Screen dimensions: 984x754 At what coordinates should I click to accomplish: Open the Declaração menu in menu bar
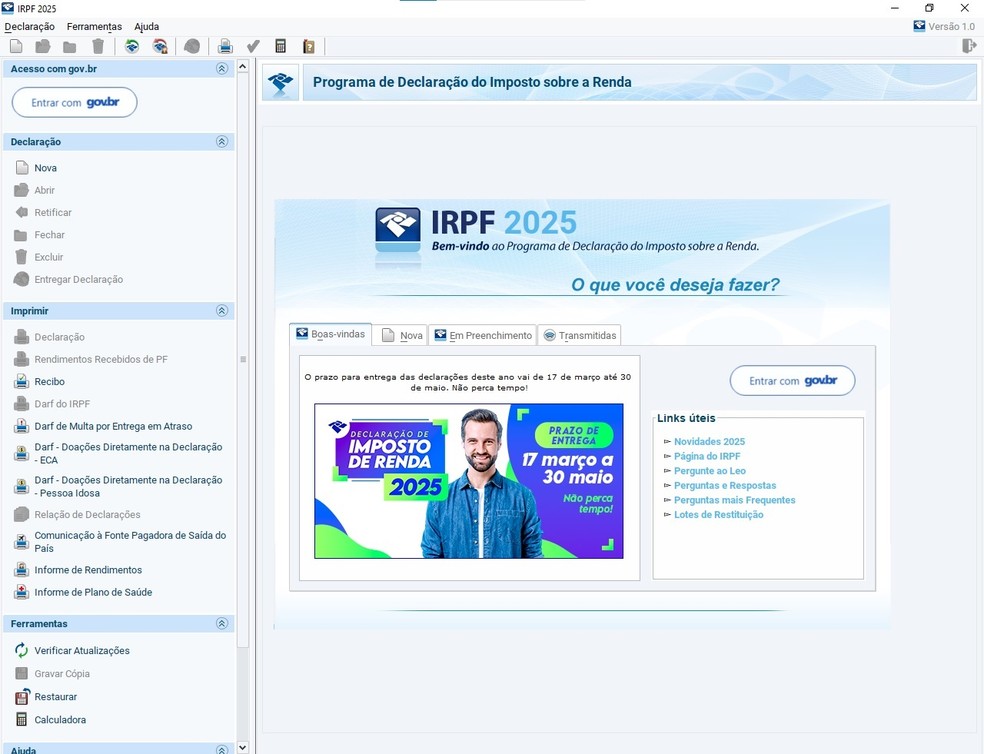coord(30,27)
